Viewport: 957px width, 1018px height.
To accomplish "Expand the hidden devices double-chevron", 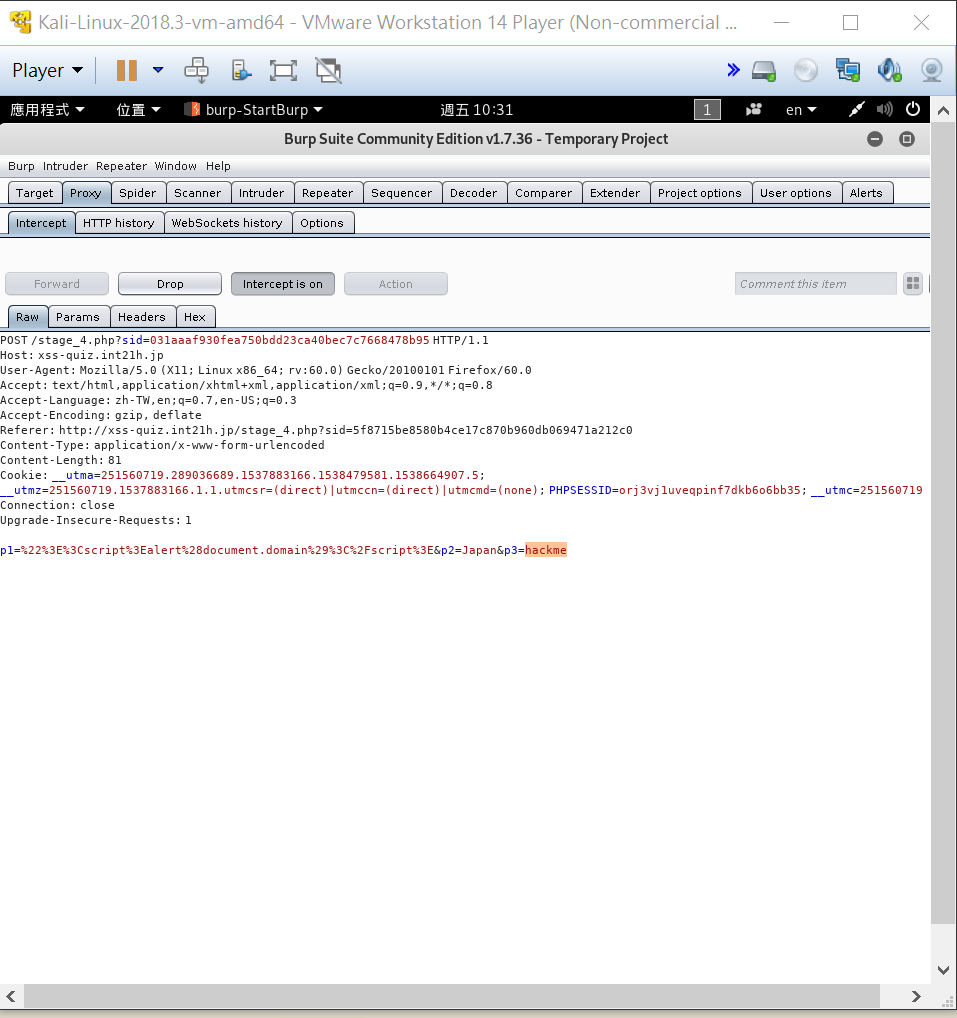I will point(733,70).
